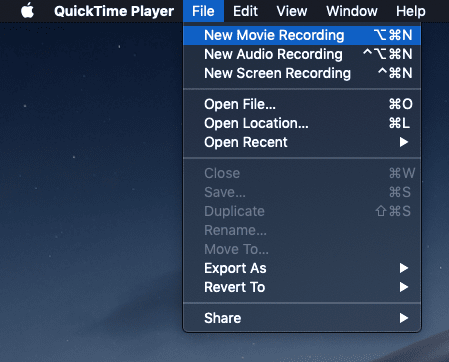The image size is (449, 362).
Task: Expand the Open Recent submenu
Action: coord(302,142)
